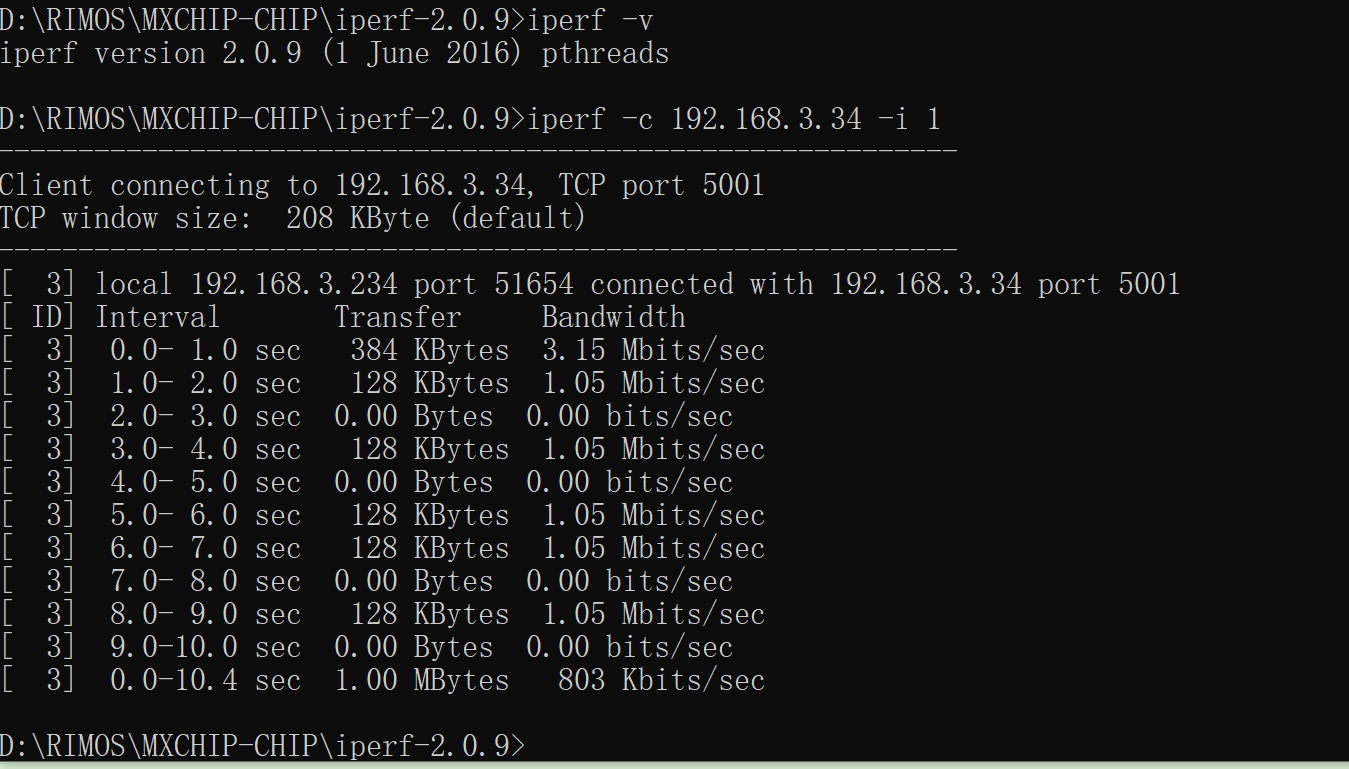Click the 0.0-10.4 sec summary interval
1349x769 pixels.
tap(205, 680)
